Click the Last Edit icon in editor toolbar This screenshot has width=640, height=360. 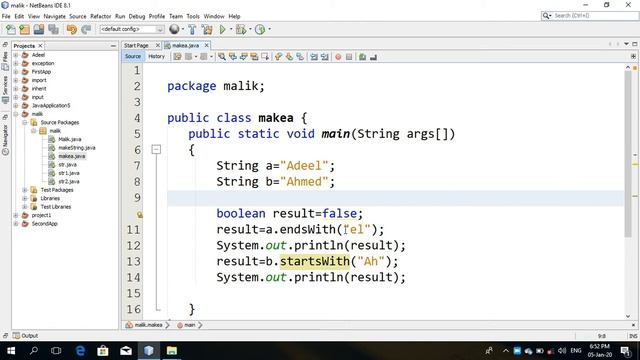coord(177,57)
